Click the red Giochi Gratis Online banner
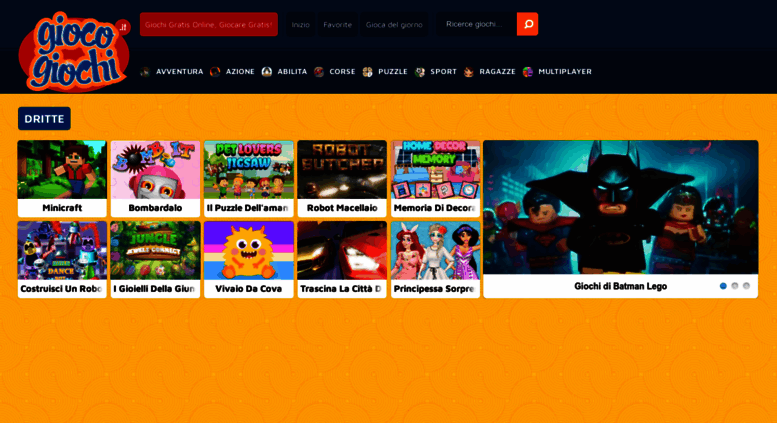This screenshot has height=423, width=777. pyautogui.click(x=209, y=24)
